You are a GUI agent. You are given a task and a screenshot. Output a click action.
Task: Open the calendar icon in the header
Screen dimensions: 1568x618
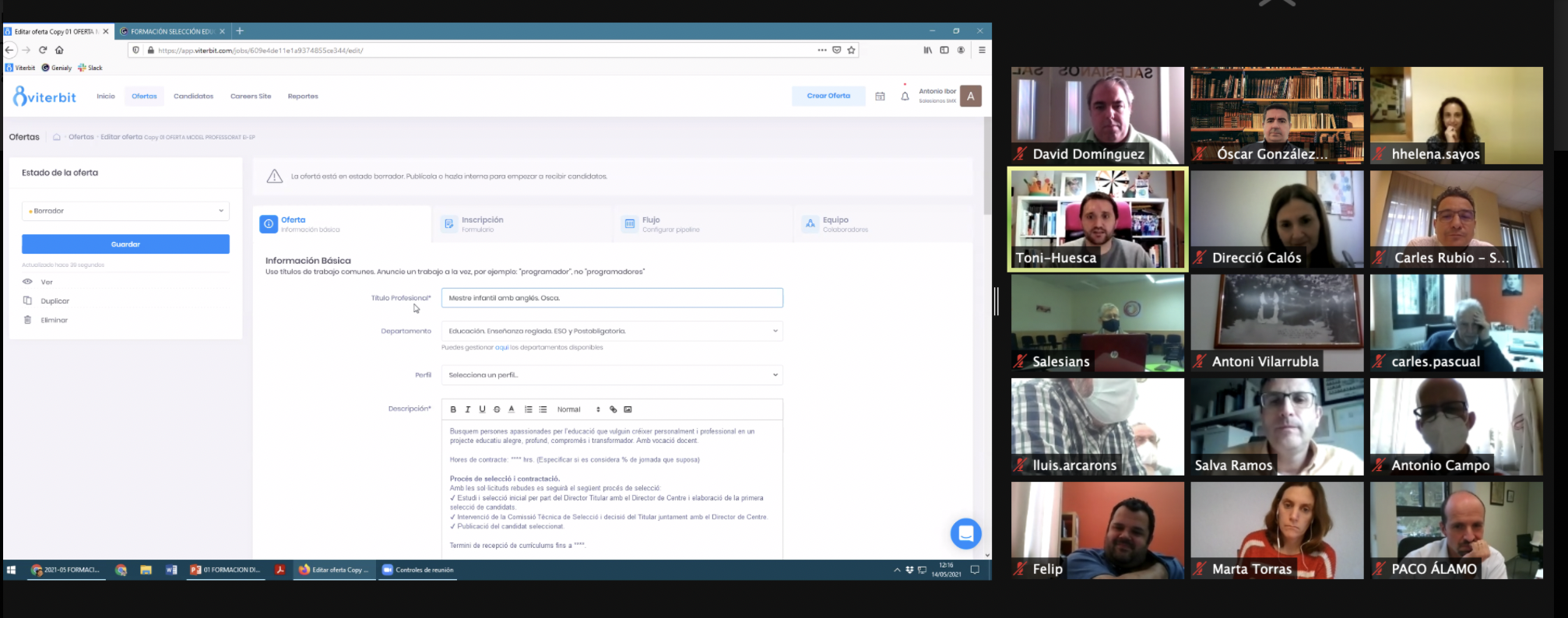[x=880, y=97]
